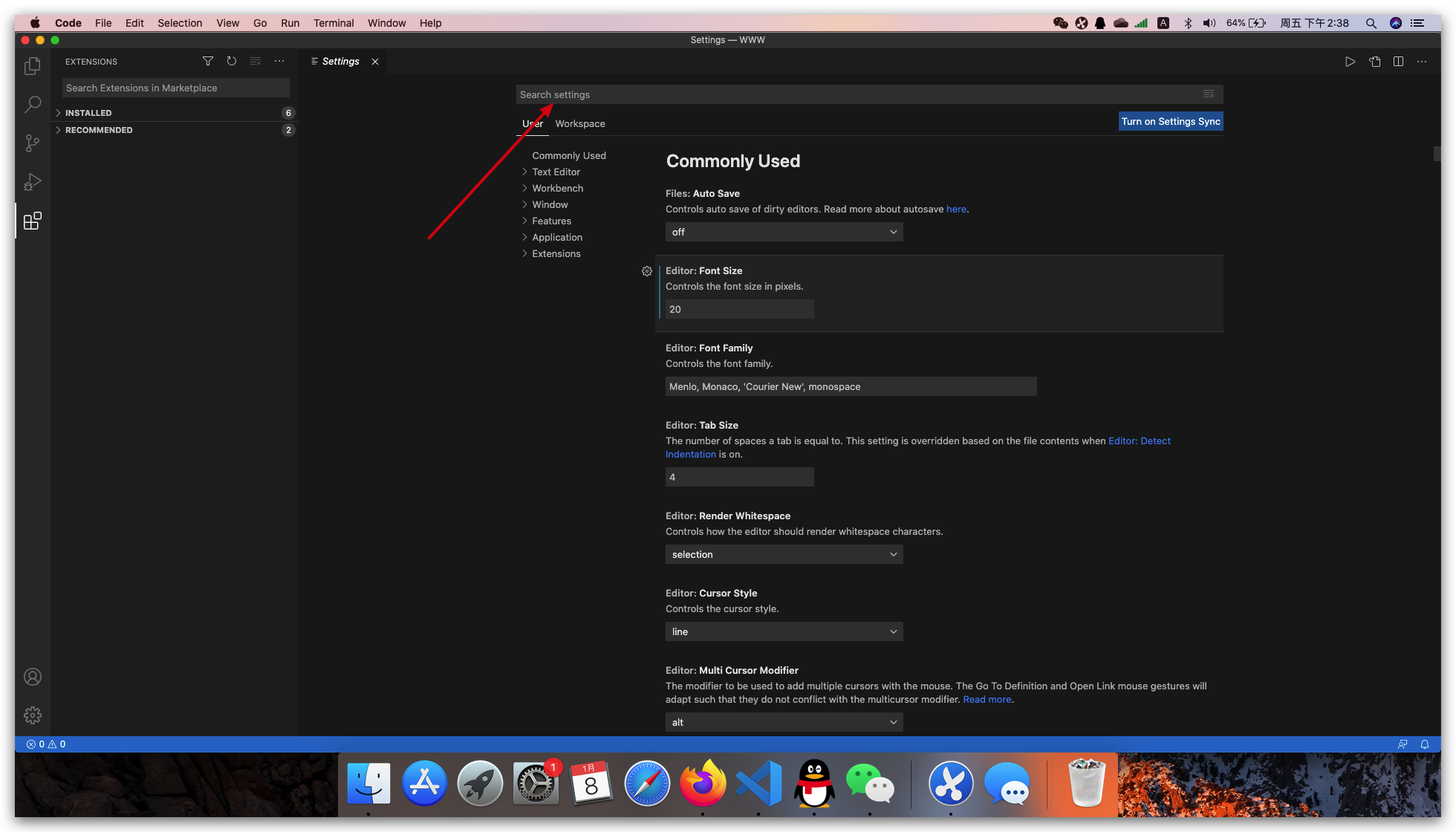Open the Explorer view in the activity bar
Screen dimensions: 1456x832
(32, 65)
